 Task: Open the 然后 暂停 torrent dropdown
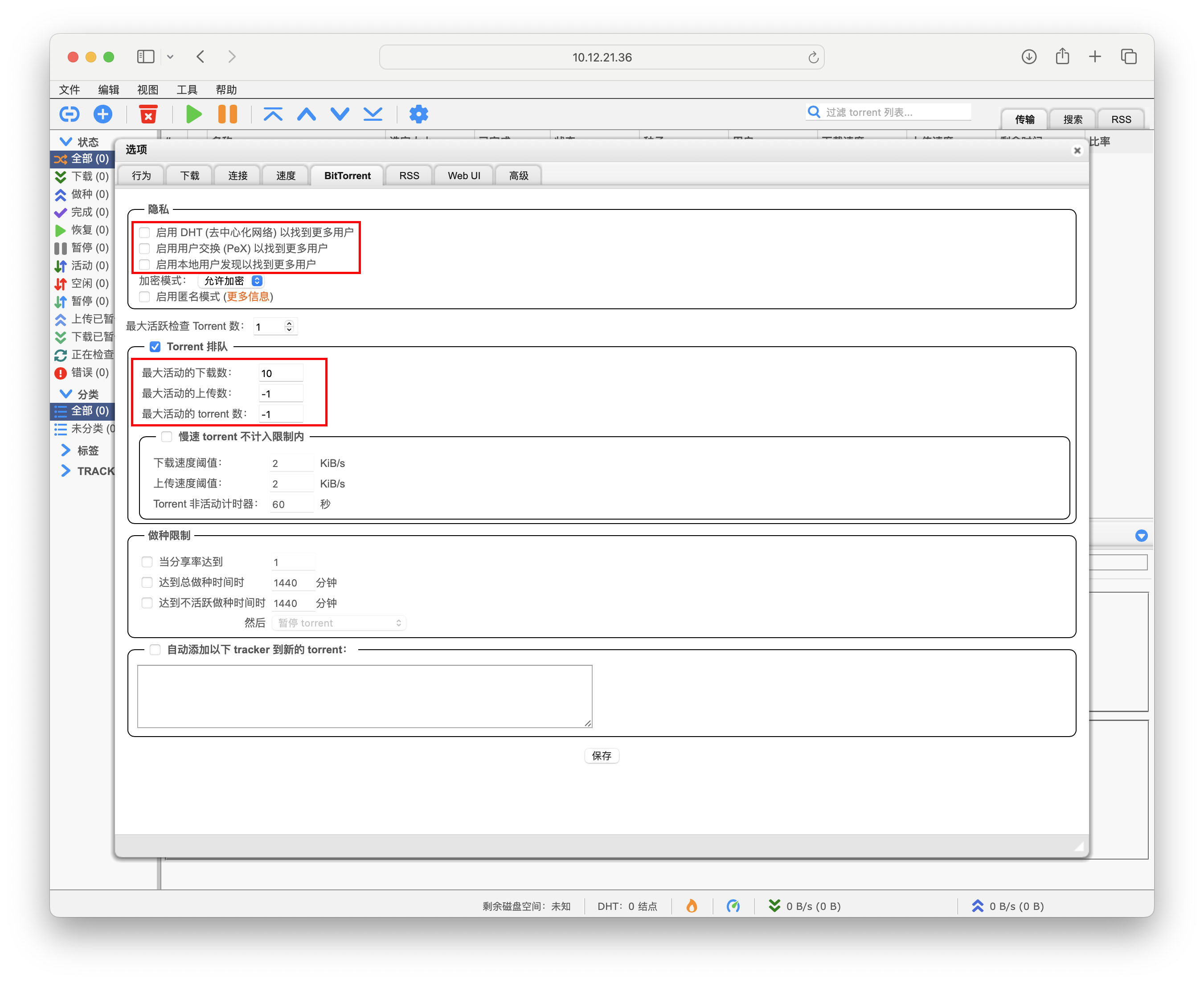[x=339, y=623]
